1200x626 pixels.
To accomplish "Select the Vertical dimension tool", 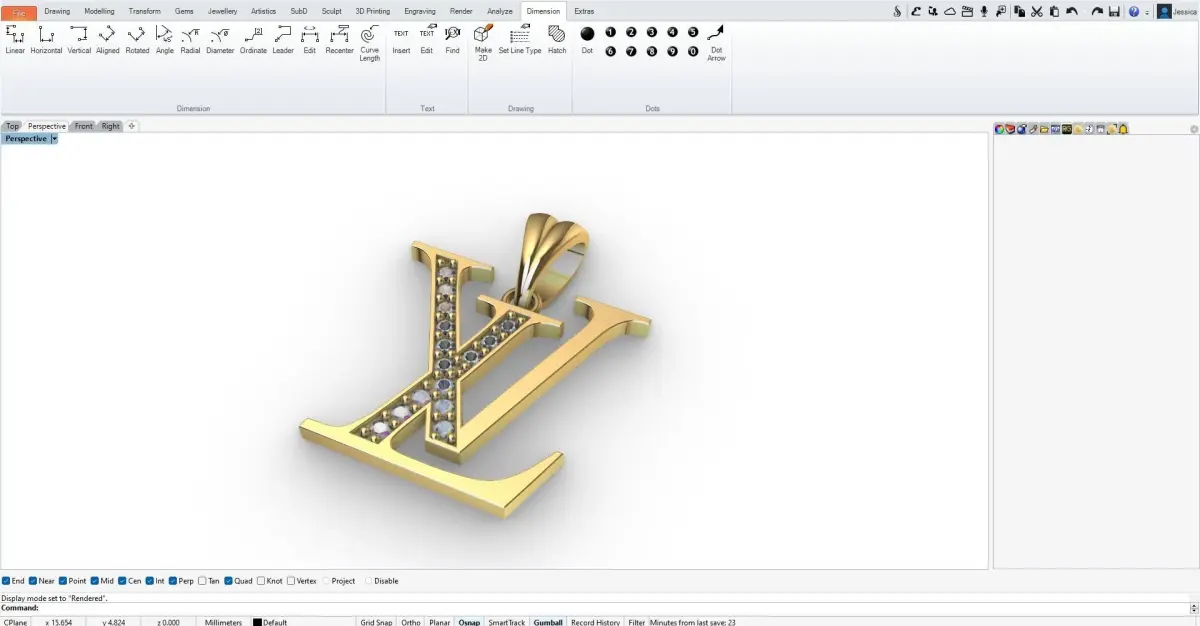I will point(79,40).
